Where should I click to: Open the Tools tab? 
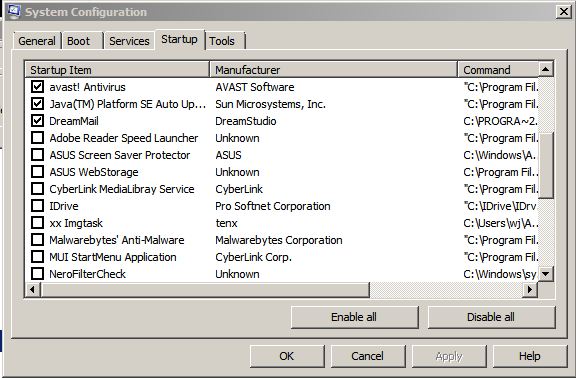coord(225,41)
